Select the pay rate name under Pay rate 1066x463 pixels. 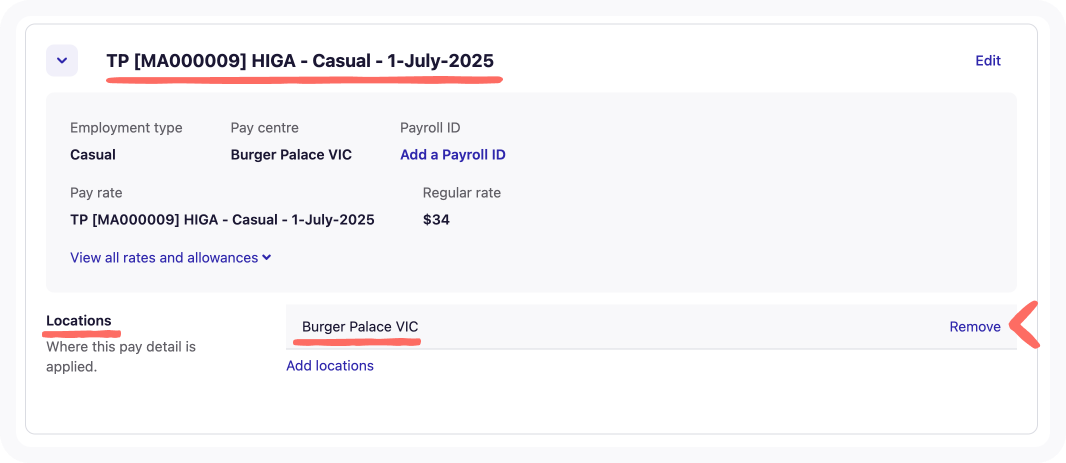(222, 219)
